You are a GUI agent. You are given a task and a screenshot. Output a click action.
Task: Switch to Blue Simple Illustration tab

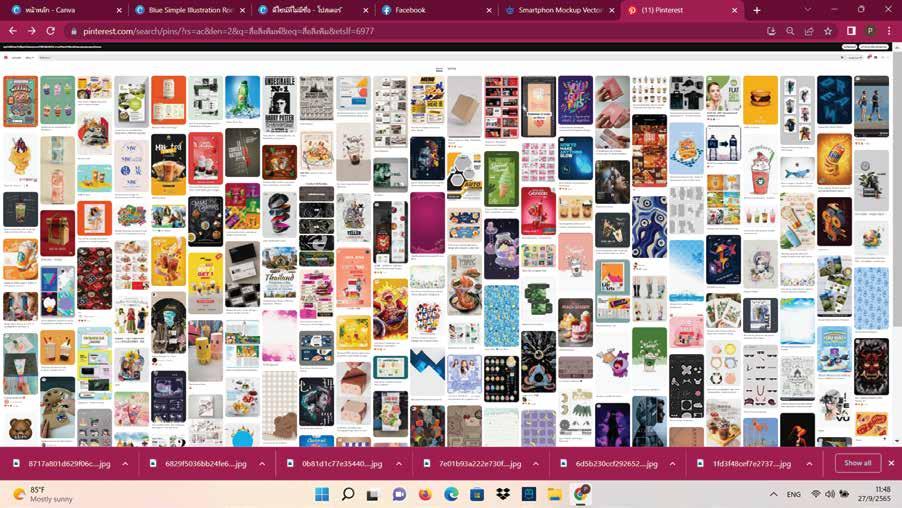coord(189,10)
